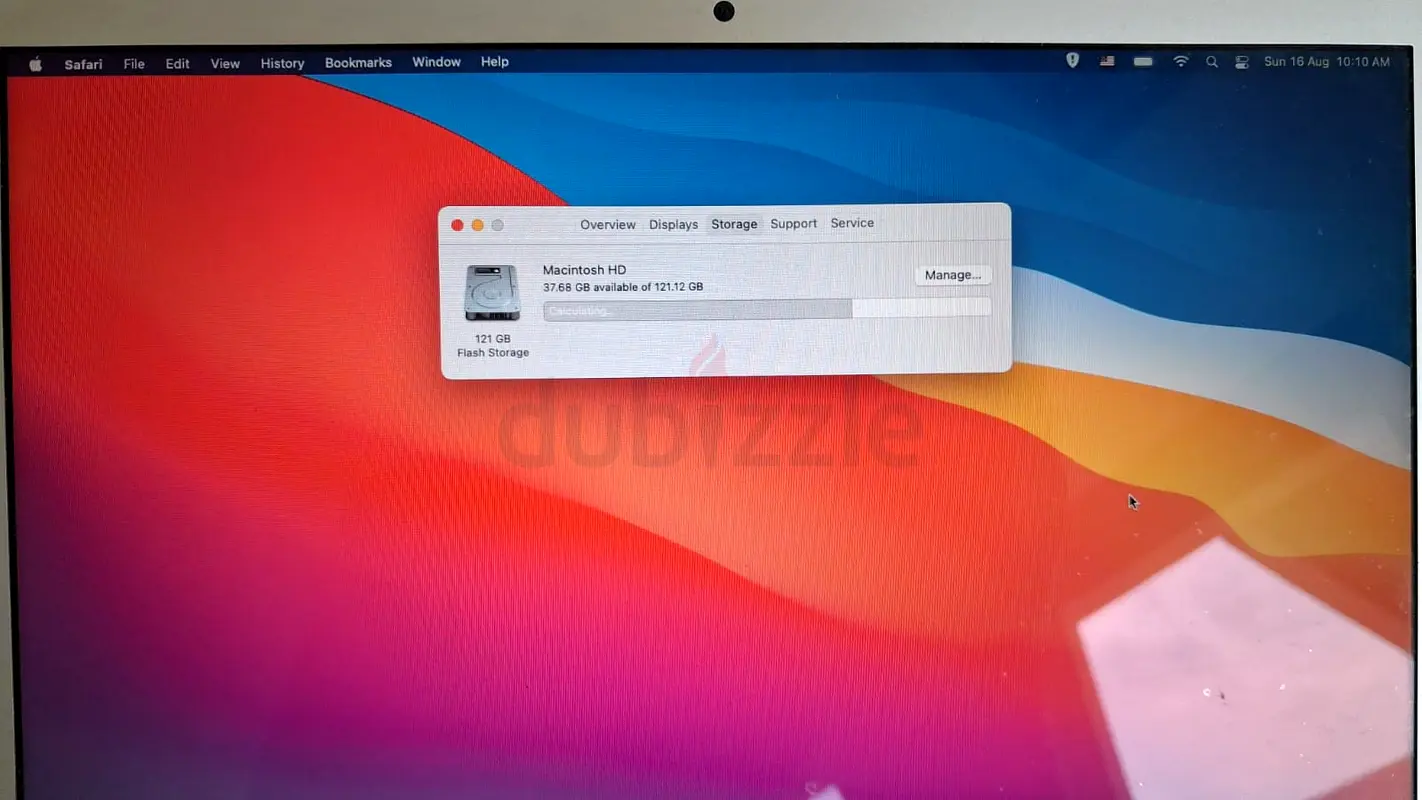This screenshot has width=1422, height=800.
Task: Open the Help menu
Action: pos(495,62)
